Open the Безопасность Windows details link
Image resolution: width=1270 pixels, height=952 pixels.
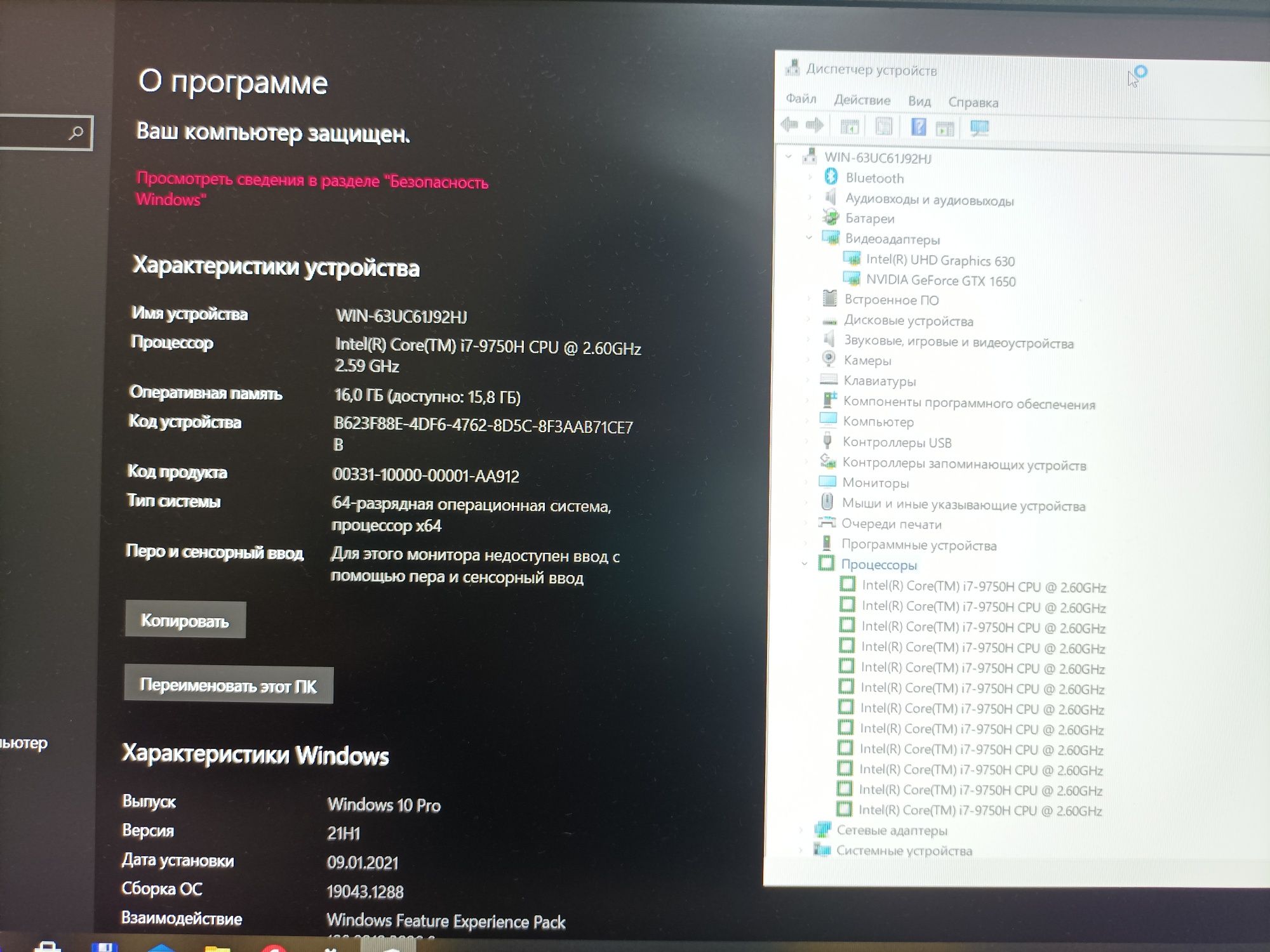pyautogui.click(x=312, y=189)
